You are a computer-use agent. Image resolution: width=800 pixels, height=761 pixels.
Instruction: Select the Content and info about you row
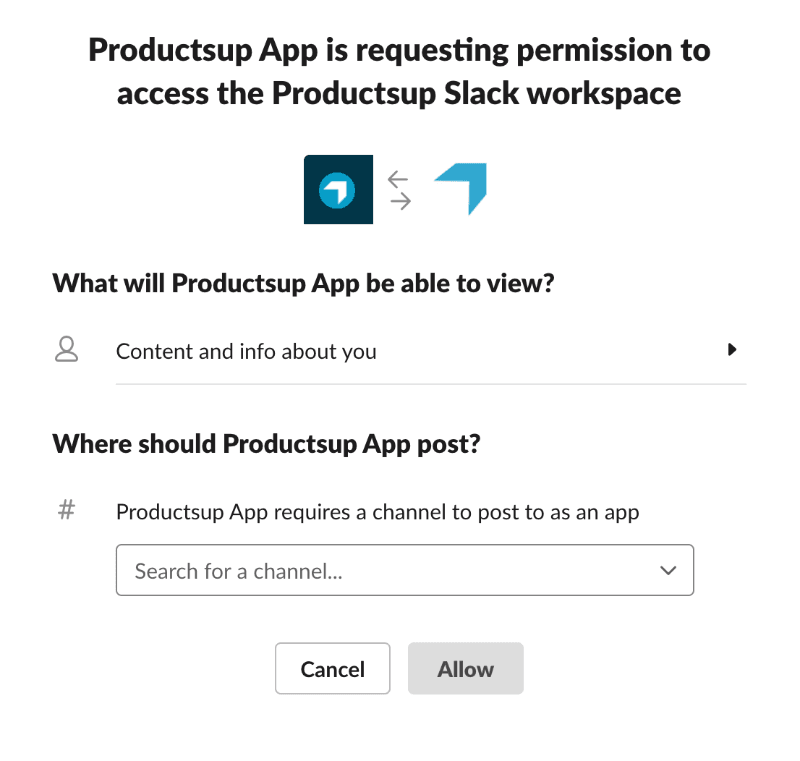click(x=400, y=351)
